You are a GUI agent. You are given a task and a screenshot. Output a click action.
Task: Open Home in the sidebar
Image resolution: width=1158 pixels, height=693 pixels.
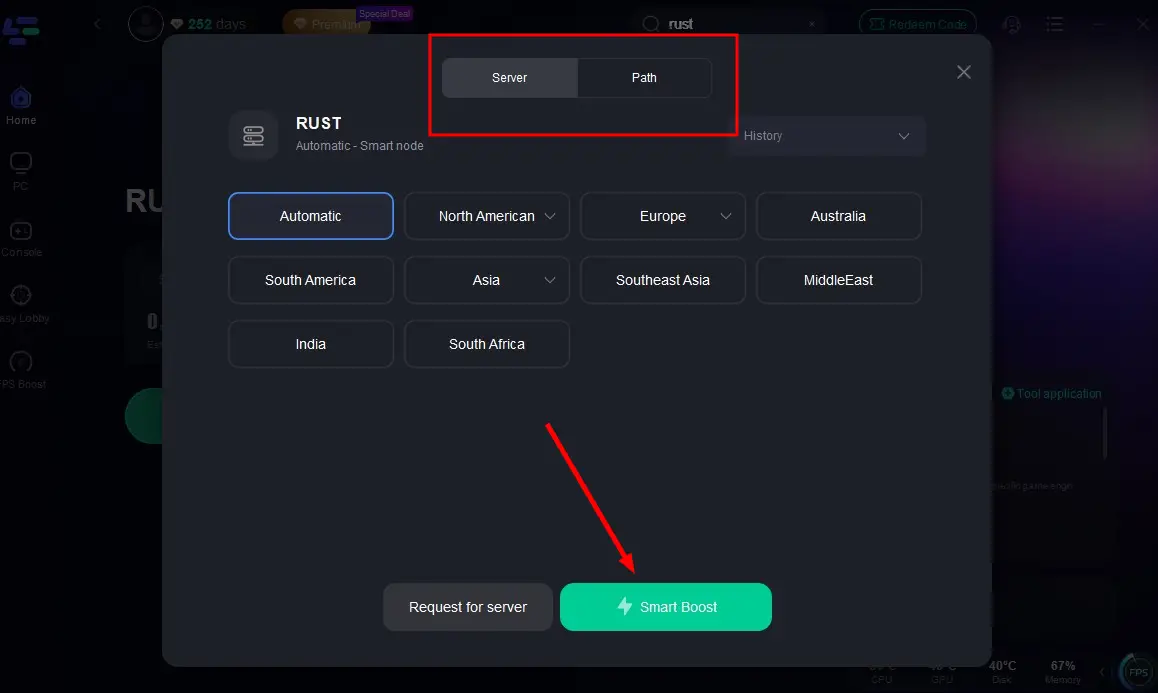21,106
